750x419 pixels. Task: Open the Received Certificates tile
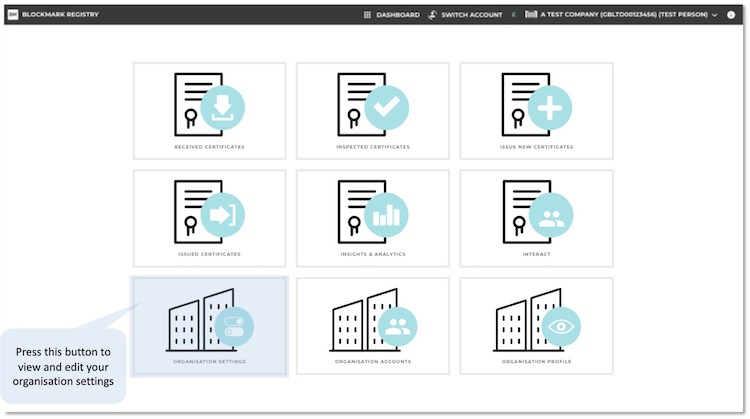coord(209,110)
